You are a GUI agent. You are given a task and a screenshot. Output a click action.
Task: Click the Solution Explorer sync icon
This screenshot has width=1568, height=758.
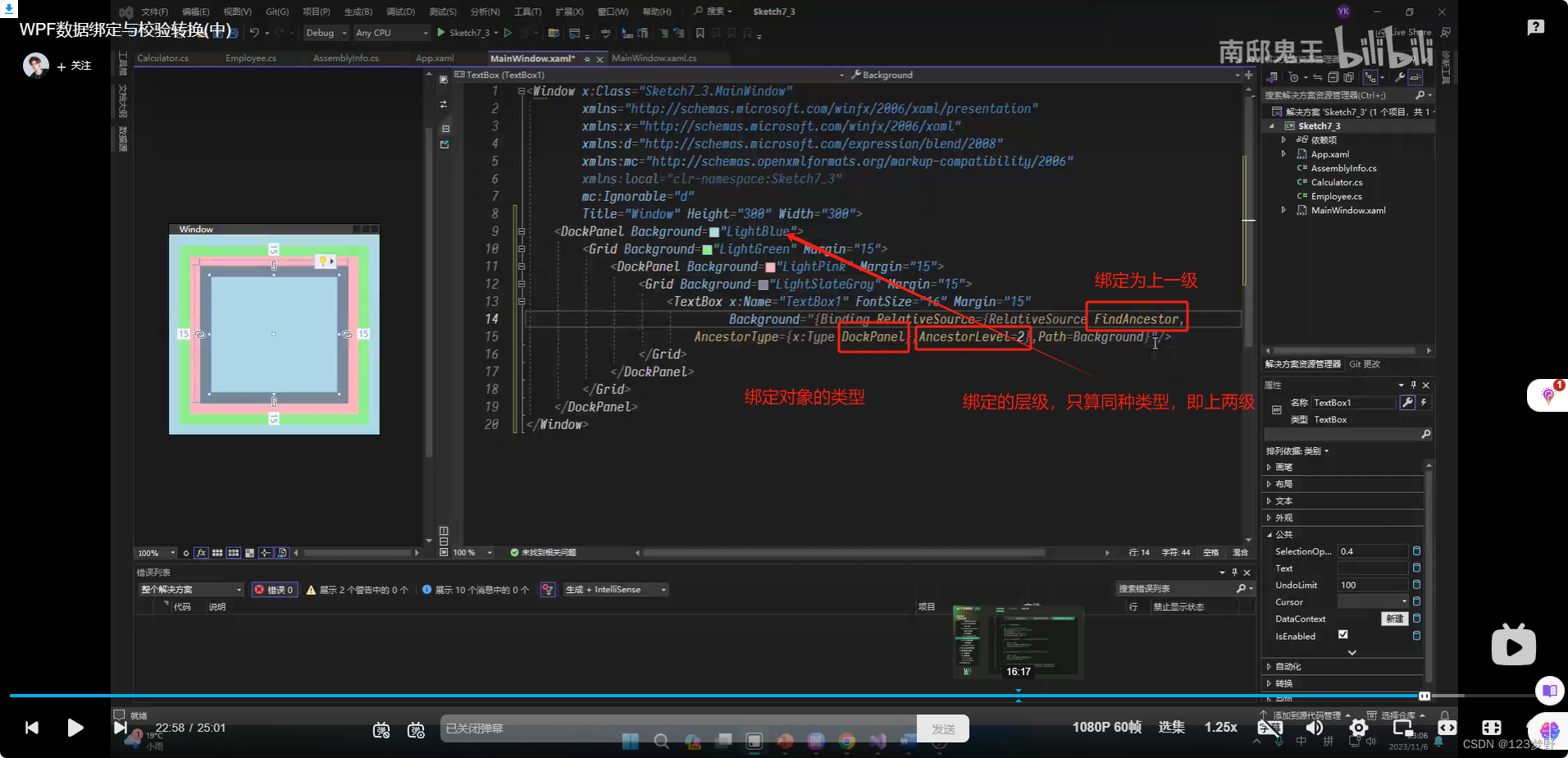[1317, 77]
